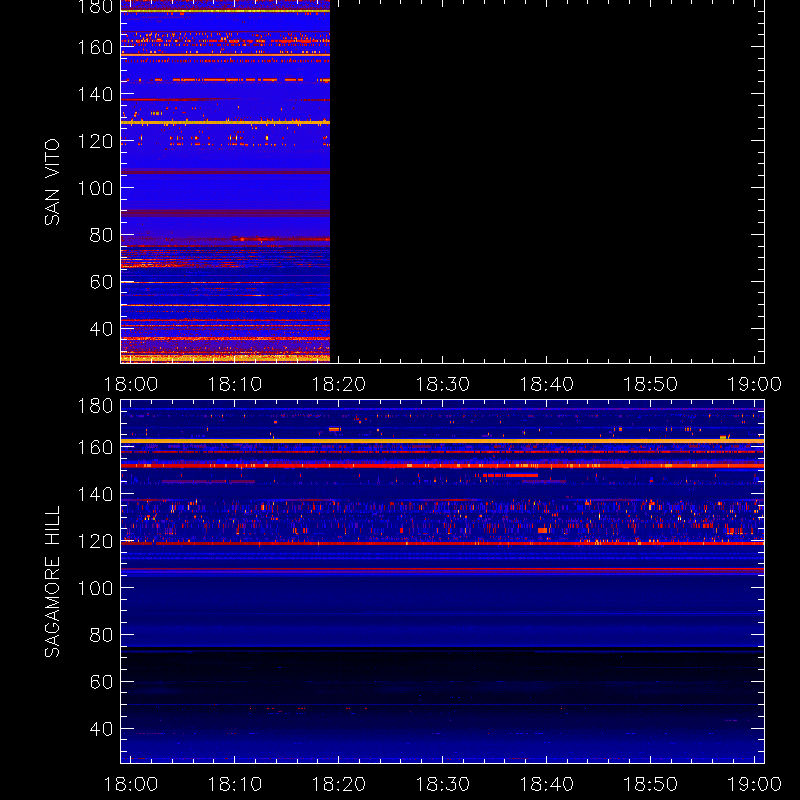Viewport: 800px width, 800px height.
Task: Select the 140 tick label on Sagamore Hill axis
Action: [x=95, y=494]
